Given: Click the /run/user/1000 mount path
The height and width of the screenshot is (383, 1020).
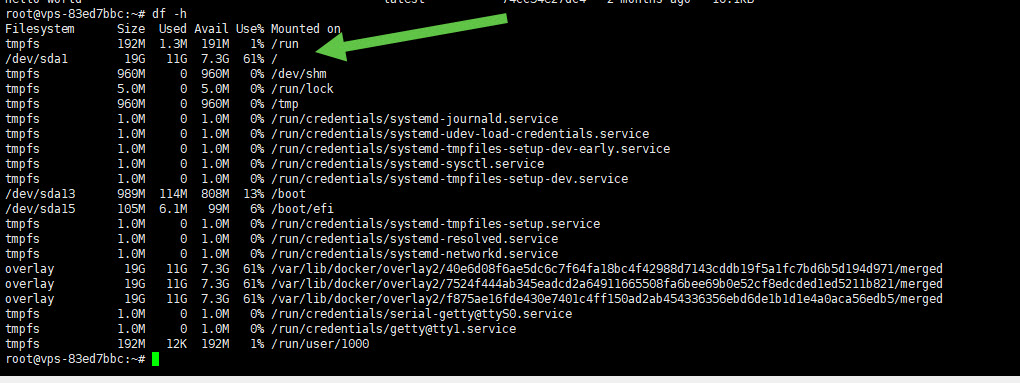Looking at the screenshot, I should pos(320,343).
